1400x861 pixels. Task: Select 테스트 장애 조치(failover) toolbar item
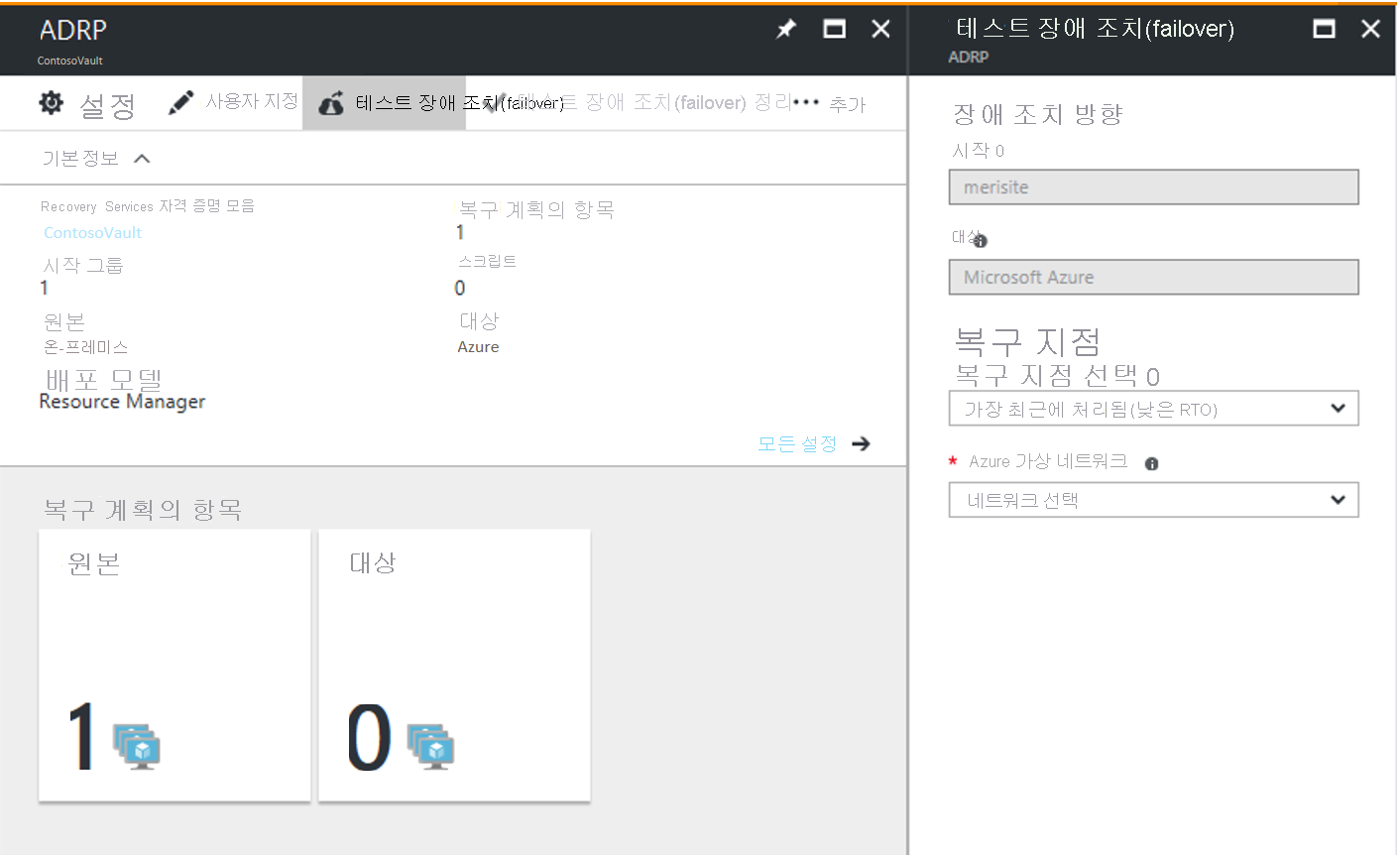[x=384, y=103]
